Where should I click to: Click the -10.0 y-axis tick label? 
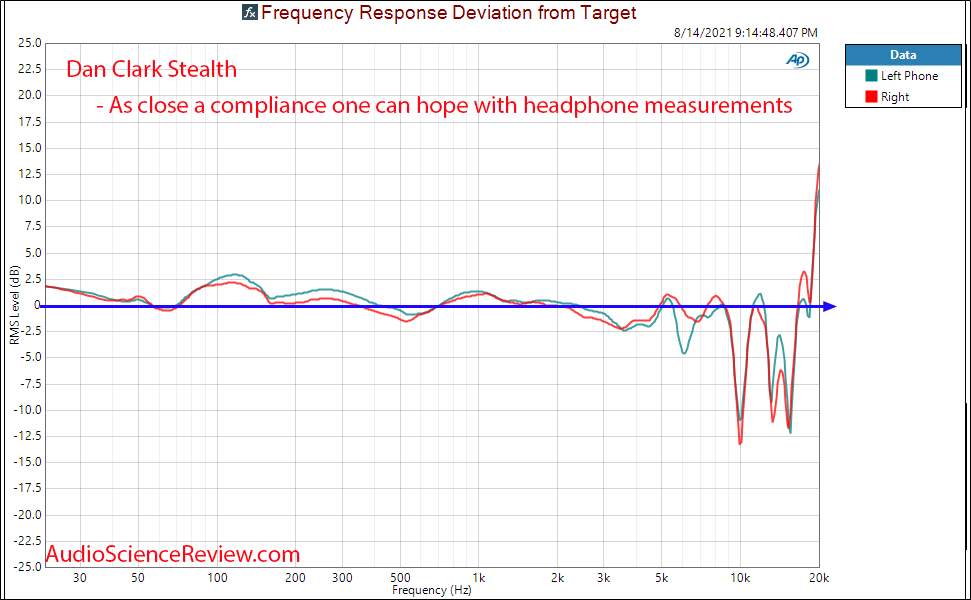(x=28, y=410)
